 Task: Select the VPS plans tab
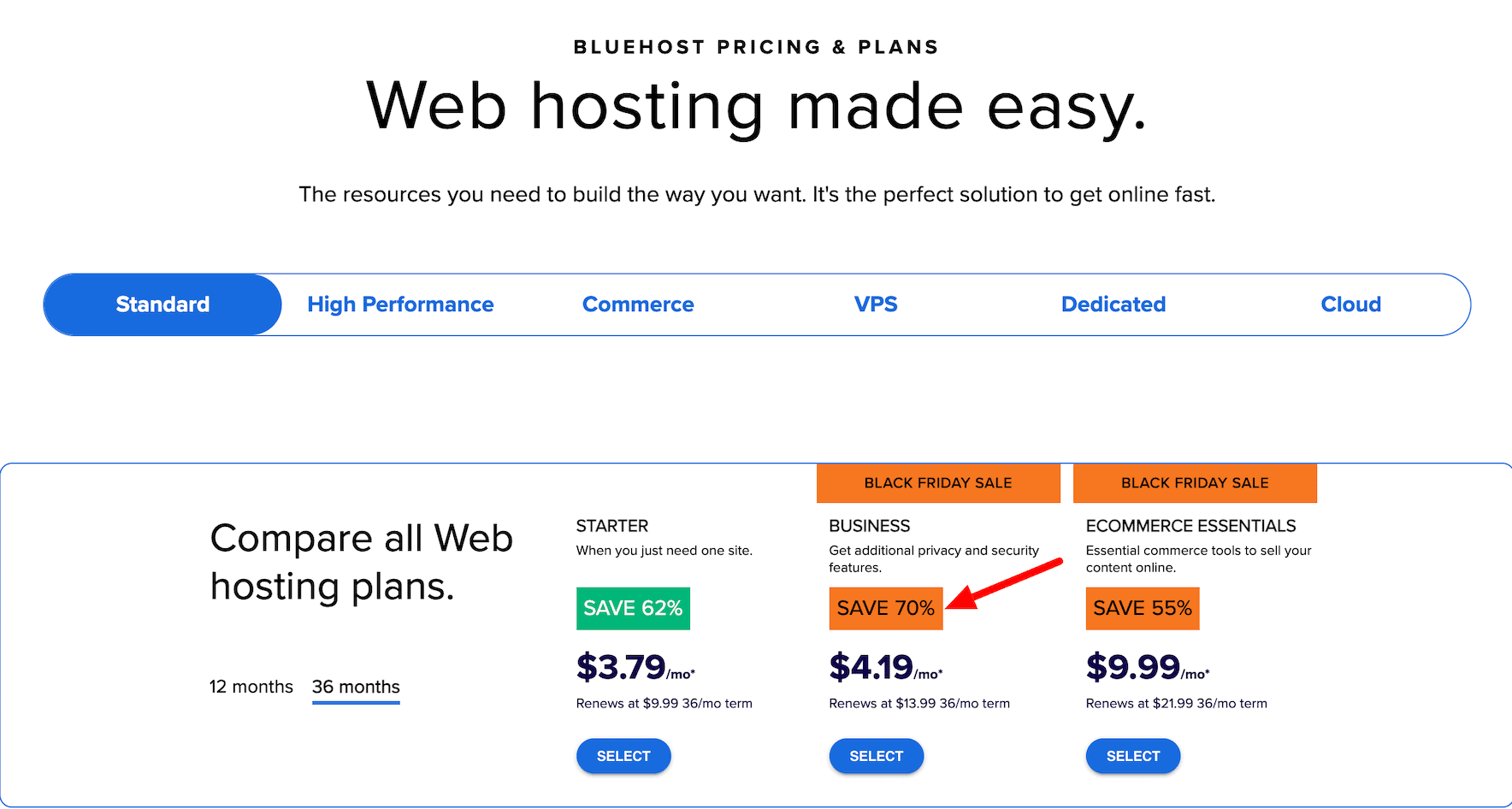[x=876, y=304]
